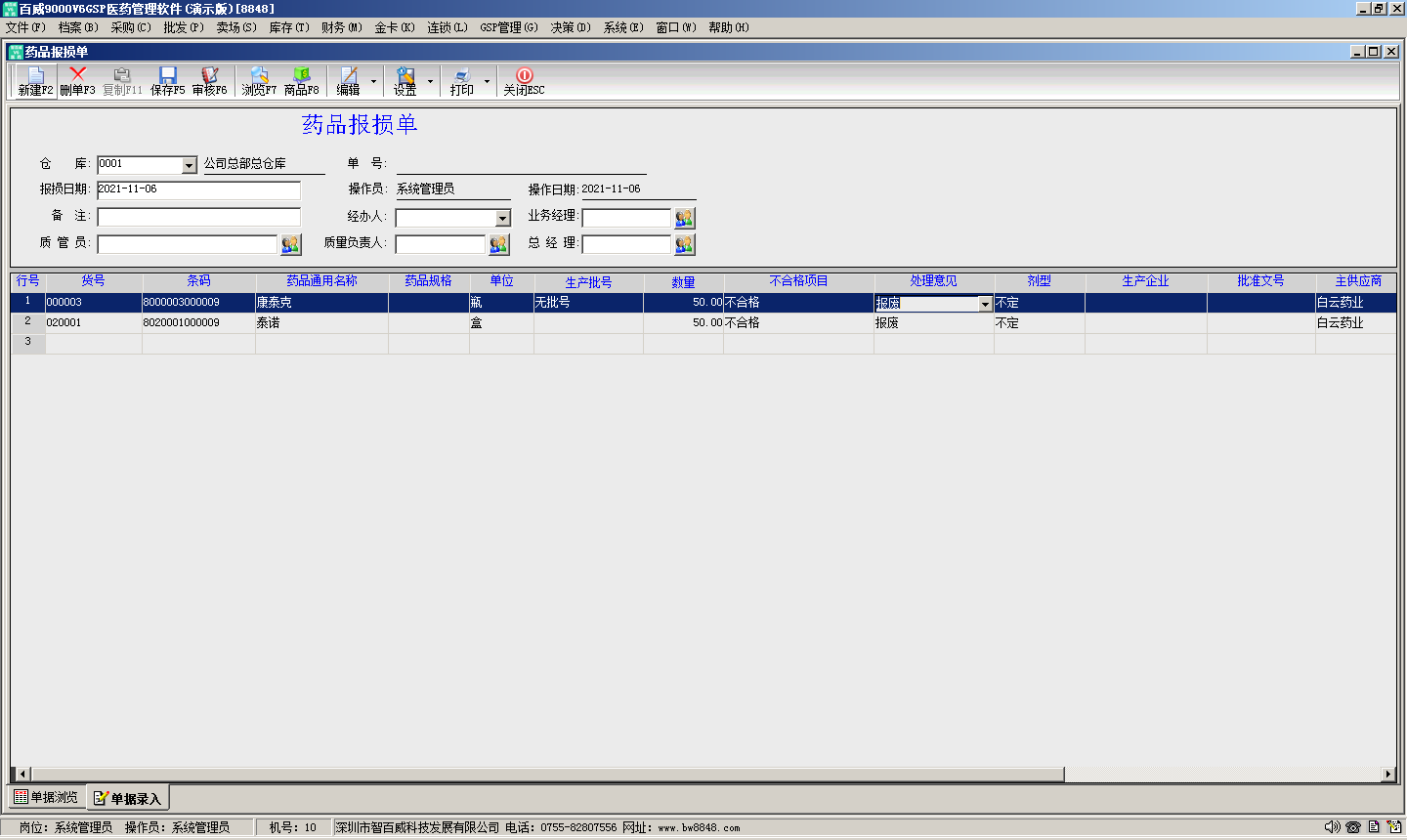Click the lookup icon beside 质管员 field
Screen dimensions: 1407x840
[x=290, y=244]
